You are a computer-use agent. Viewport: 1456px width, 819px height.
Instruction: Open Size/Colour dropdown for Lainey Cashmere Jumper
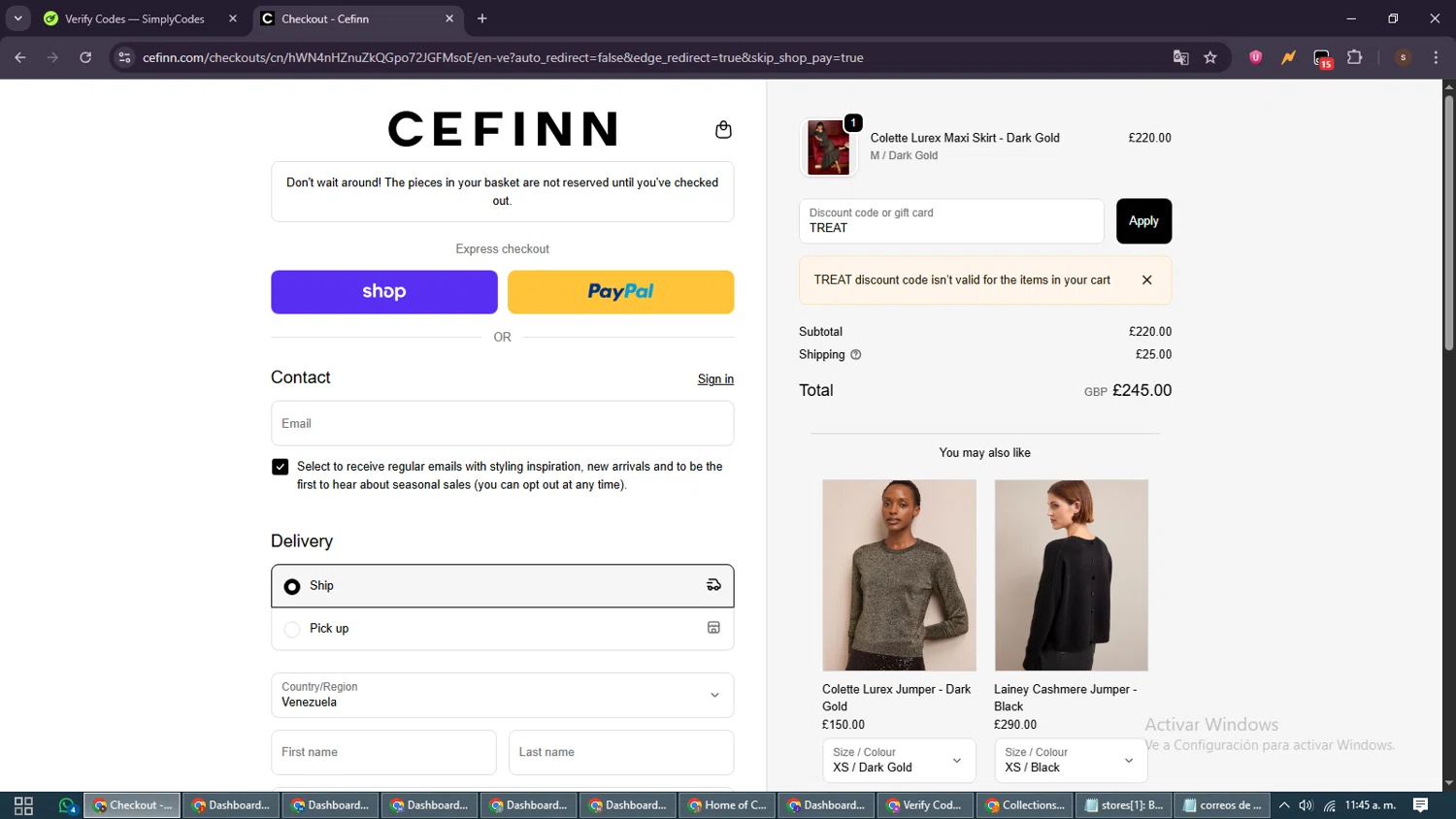[1071, 760]
